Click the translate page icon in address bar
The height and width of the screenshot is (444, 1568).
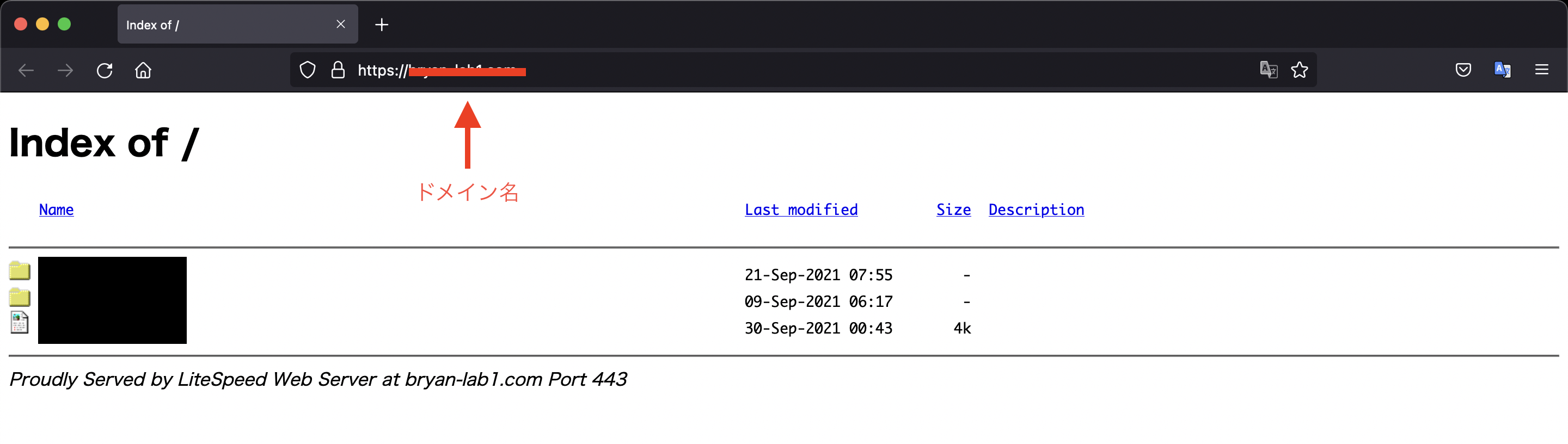[x=1269, y=70]
